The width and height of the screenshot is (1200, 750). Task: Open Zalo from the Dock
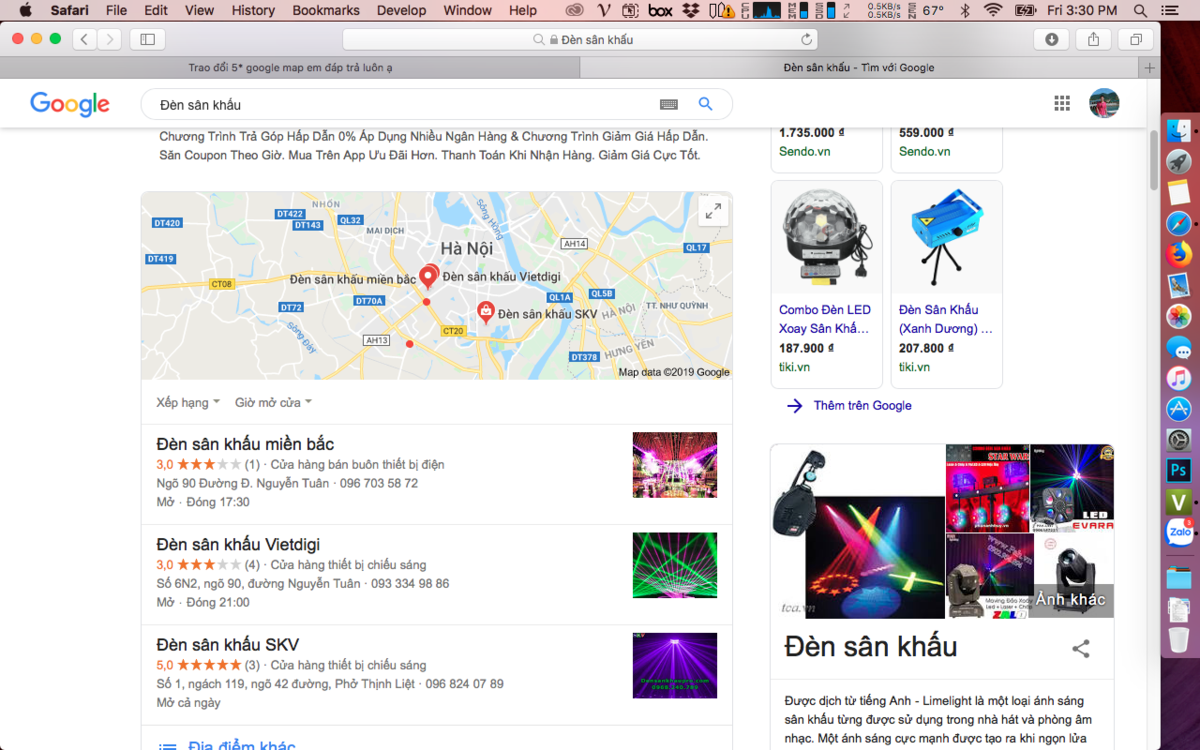1180,532
